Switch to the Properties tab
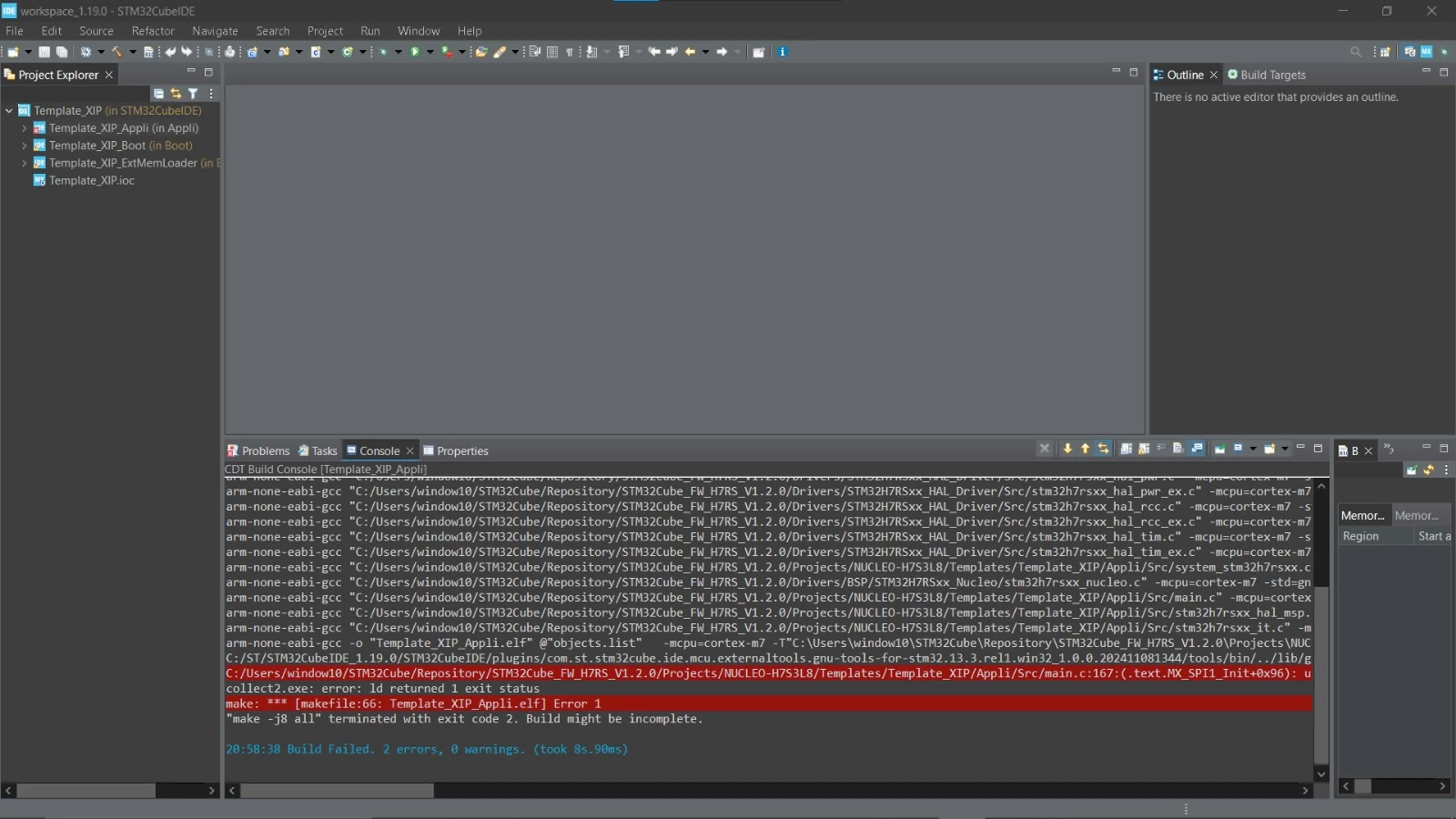 tap(456, 450)
